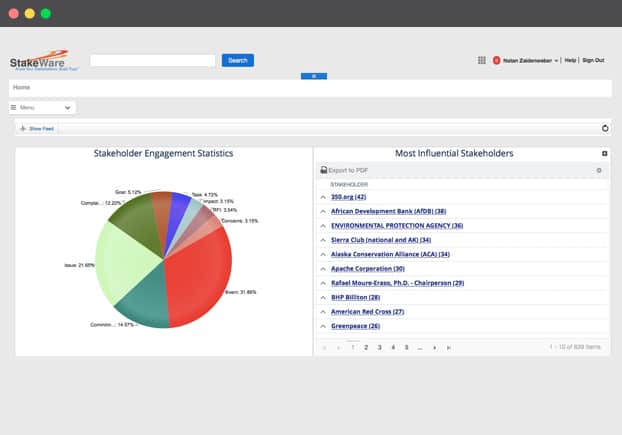Click the ellipsis more pages button
Image resolution: width=622 pixels, height=435 pixels.
point(420,347)
